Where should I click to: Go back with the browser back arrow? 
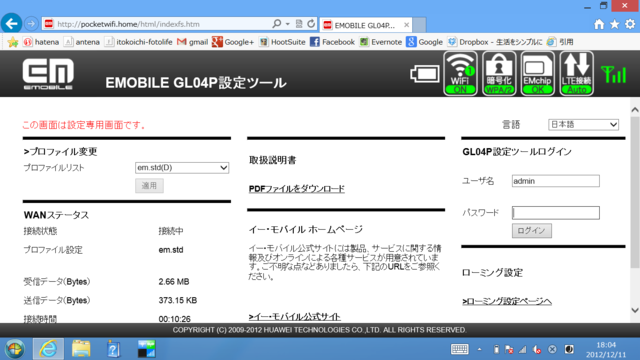coord(11,24)
